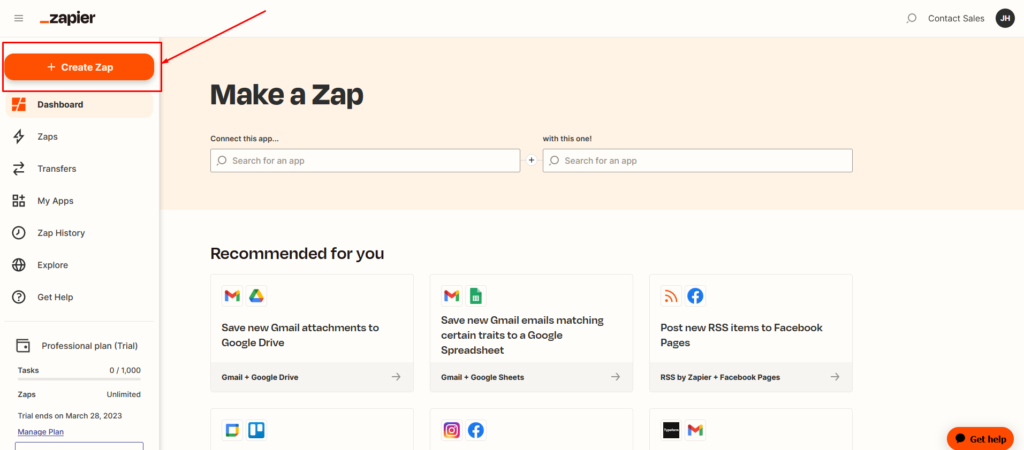
Task: Click Contact Sales link
Action: [955, 18]
